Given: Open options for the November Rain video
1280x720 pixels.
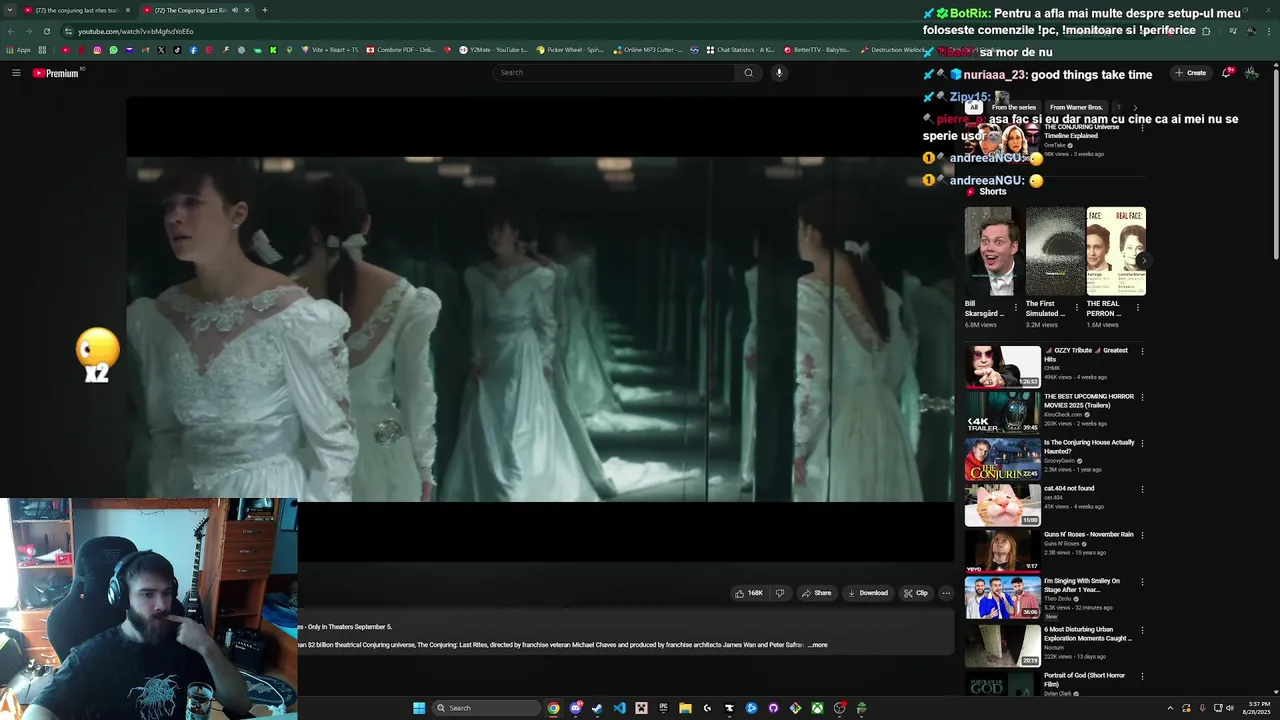Looking at the screenshot, I should tap(1142, 535).
